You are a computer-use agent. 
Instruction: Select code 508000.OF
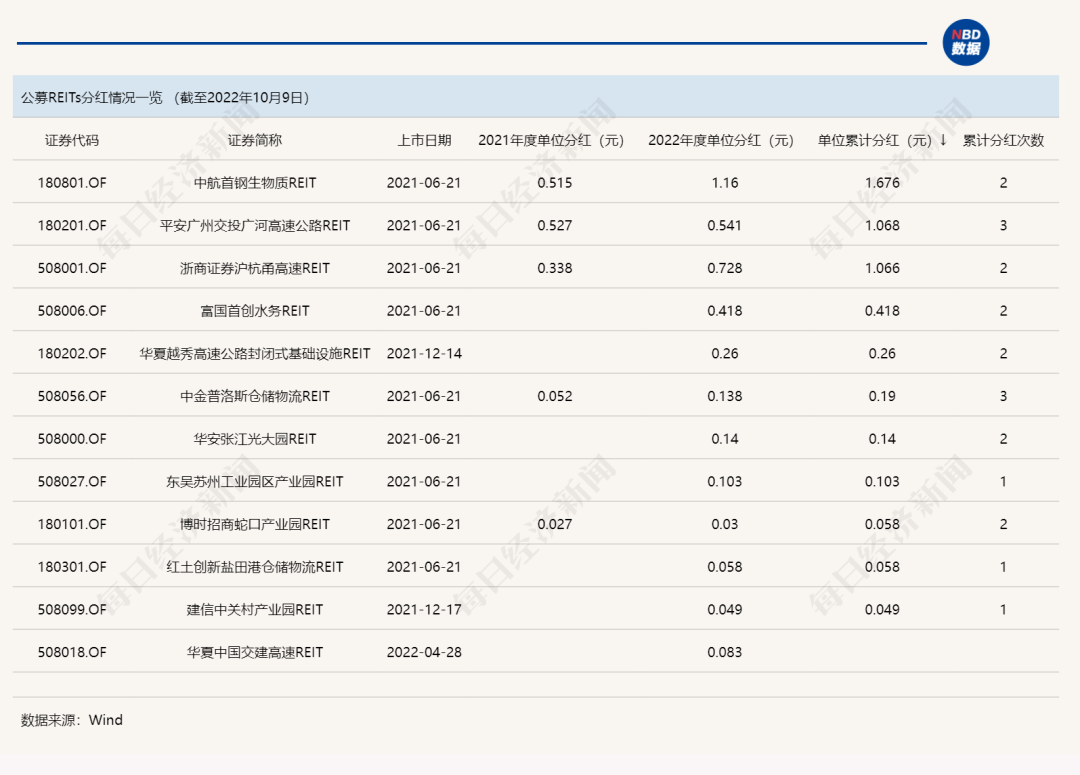(72, 440)
